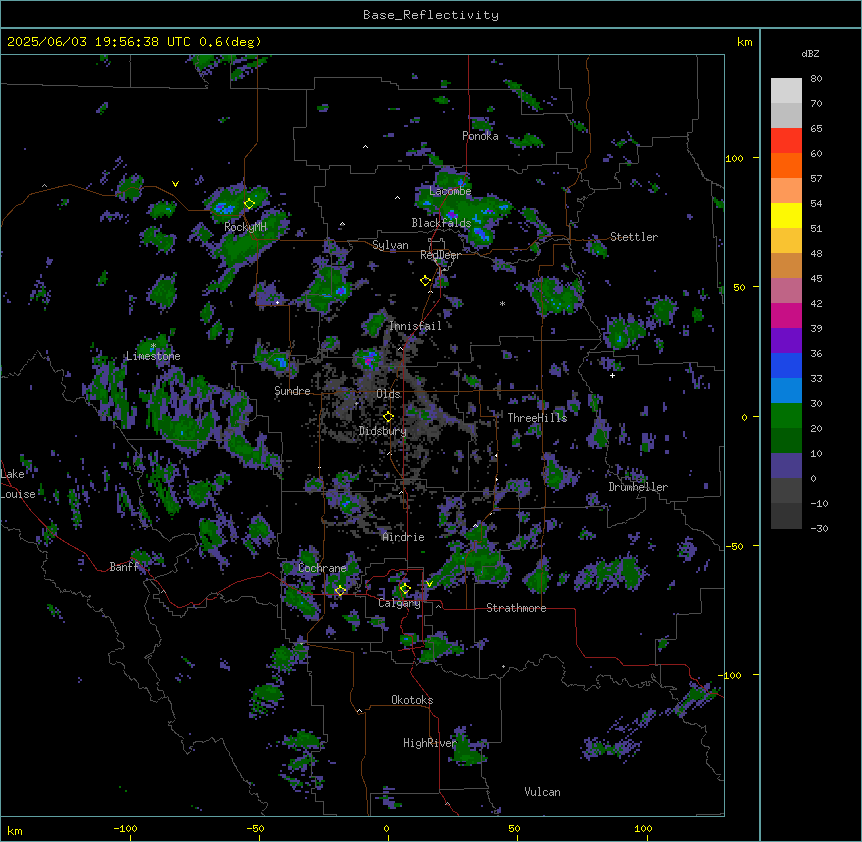Screen dimensions: 862x842
Task: Pick the blue 36-33 dBZ legend swatch
Action: coord(786,366)
